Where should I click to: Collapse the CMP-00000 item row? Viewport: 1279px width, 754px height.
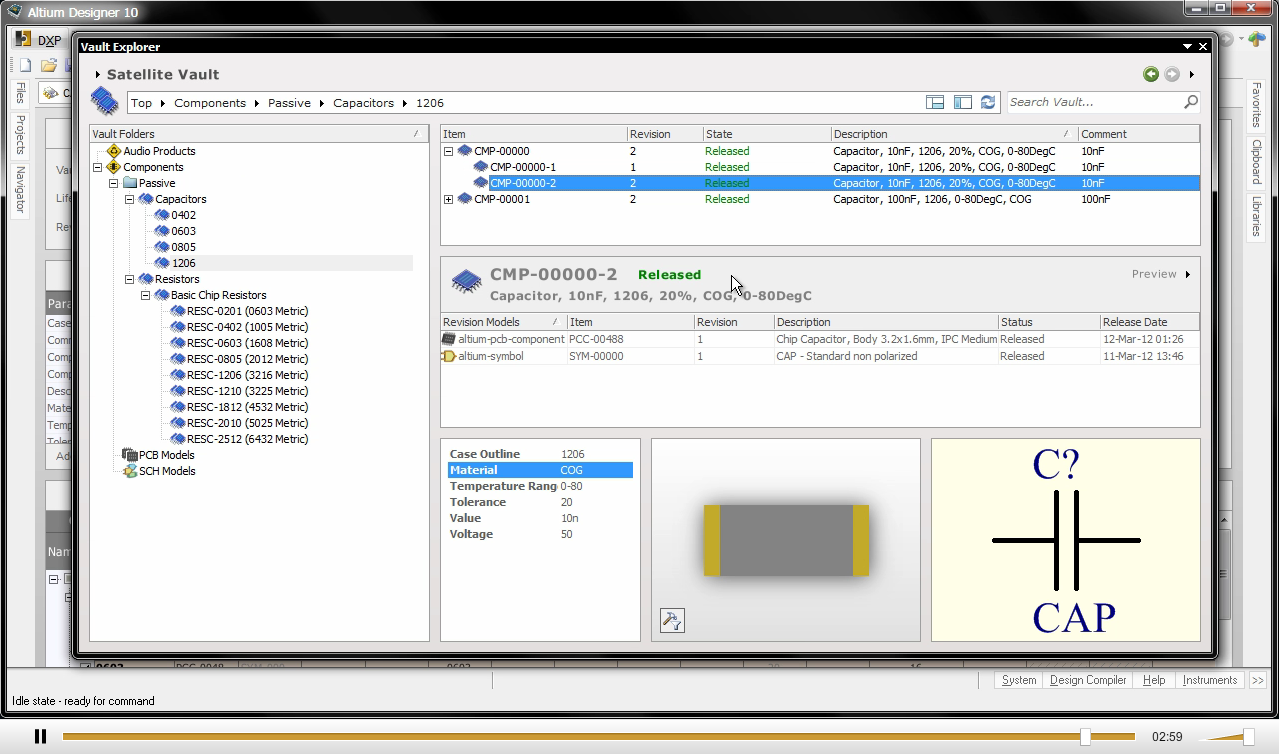[449, 151]
